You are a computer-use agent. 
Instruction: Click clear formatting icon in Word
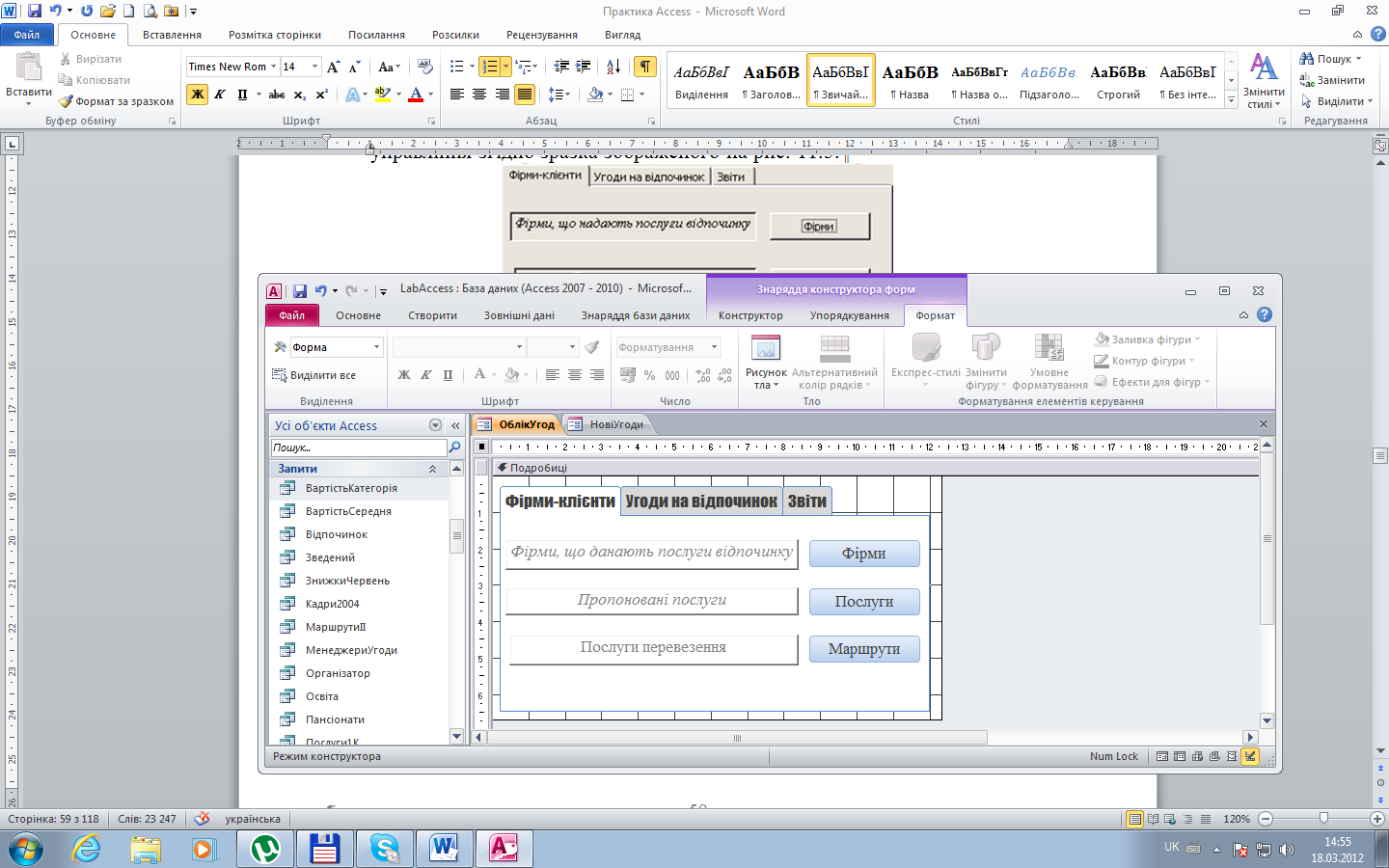(425, 67)
